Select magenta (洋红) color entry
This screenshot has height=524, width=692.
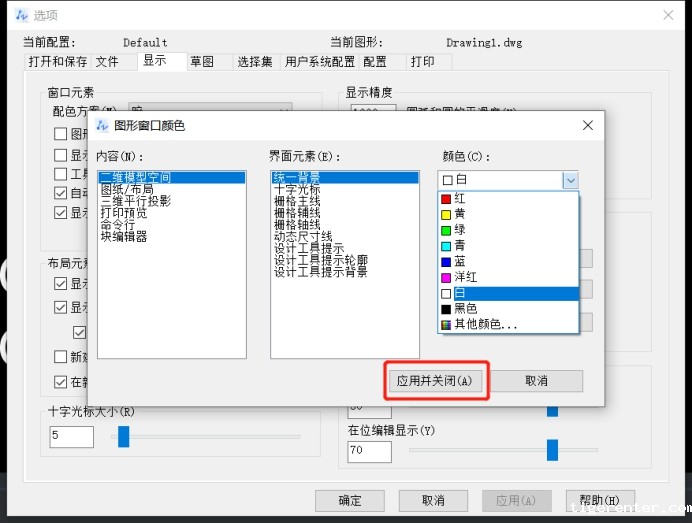(466, 277)
